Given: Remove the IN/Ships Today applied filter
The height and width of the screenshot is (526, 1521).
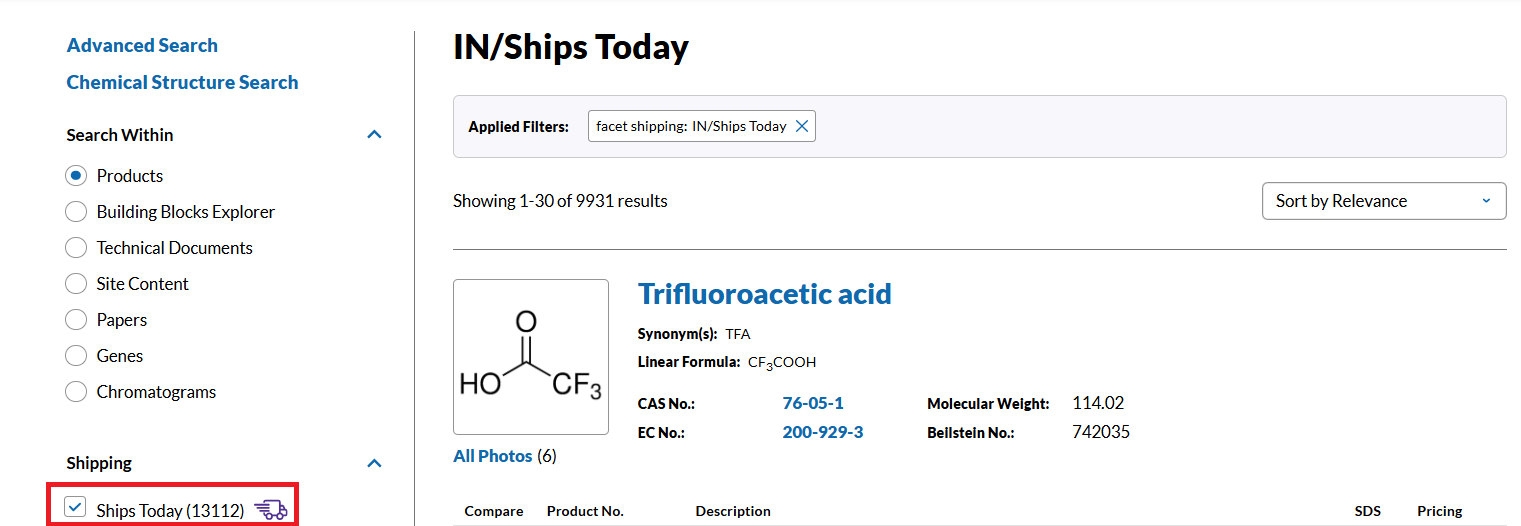Looking at the screenshot, I should point(801,126).
